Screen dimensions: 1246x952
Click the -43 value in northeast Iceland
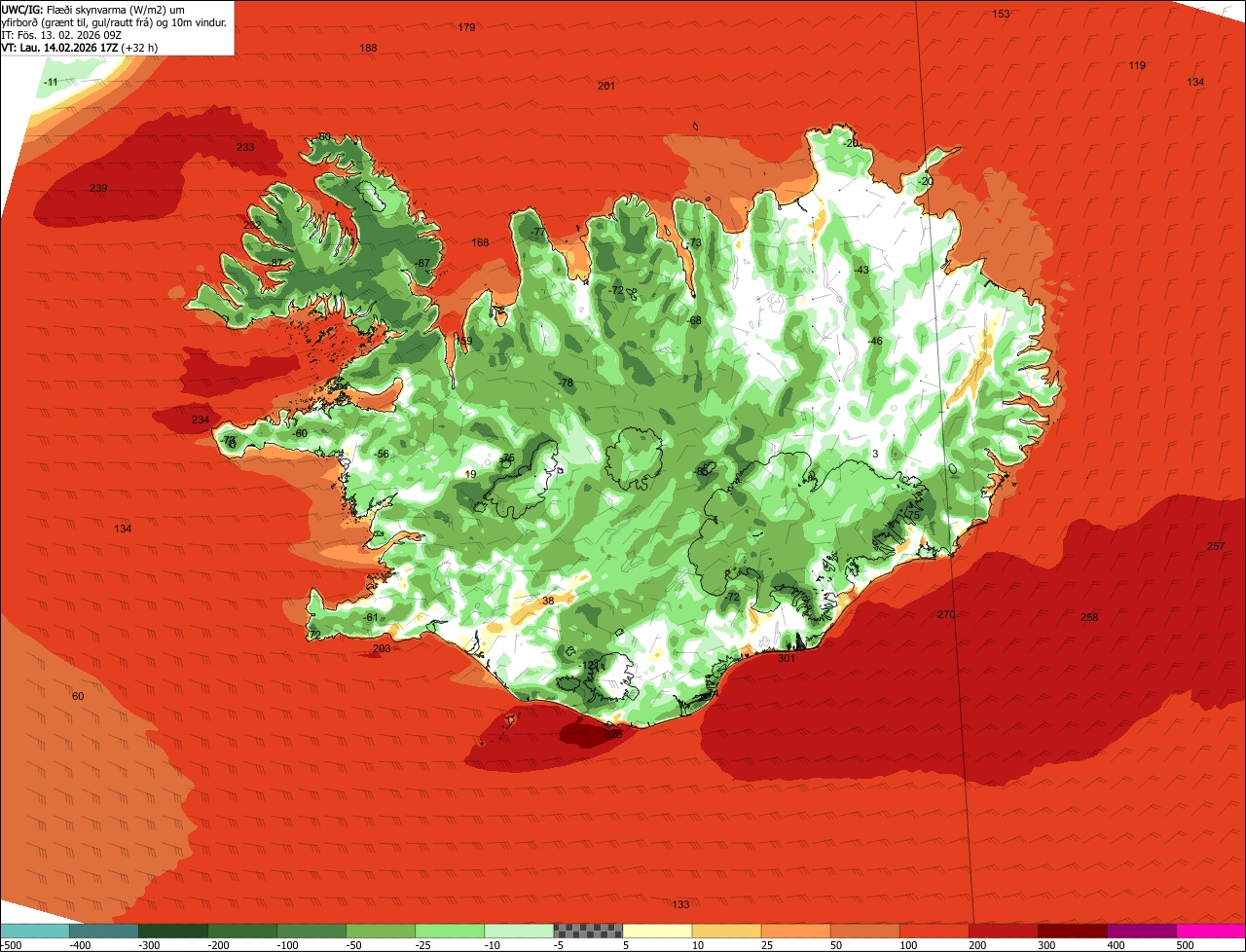(861, 270)
